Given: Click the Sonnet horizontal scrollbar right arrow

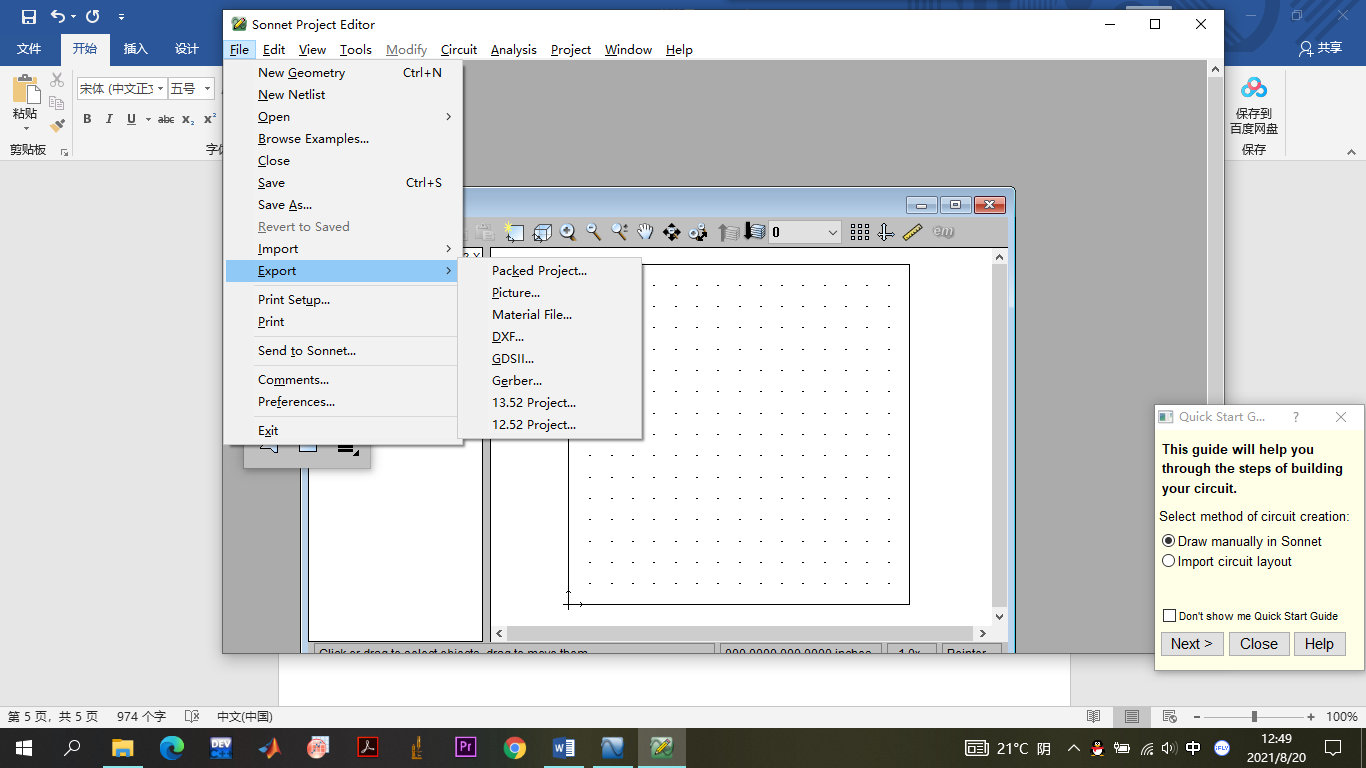Looking at the screenshot, I should pos(982,634).
